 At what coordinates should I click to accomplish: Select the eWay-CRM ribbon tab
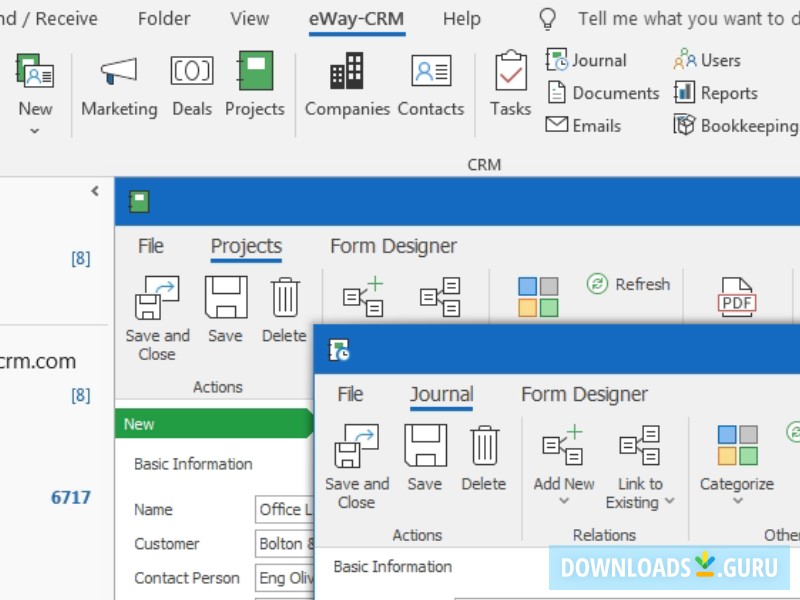click(x=357, y=19)
